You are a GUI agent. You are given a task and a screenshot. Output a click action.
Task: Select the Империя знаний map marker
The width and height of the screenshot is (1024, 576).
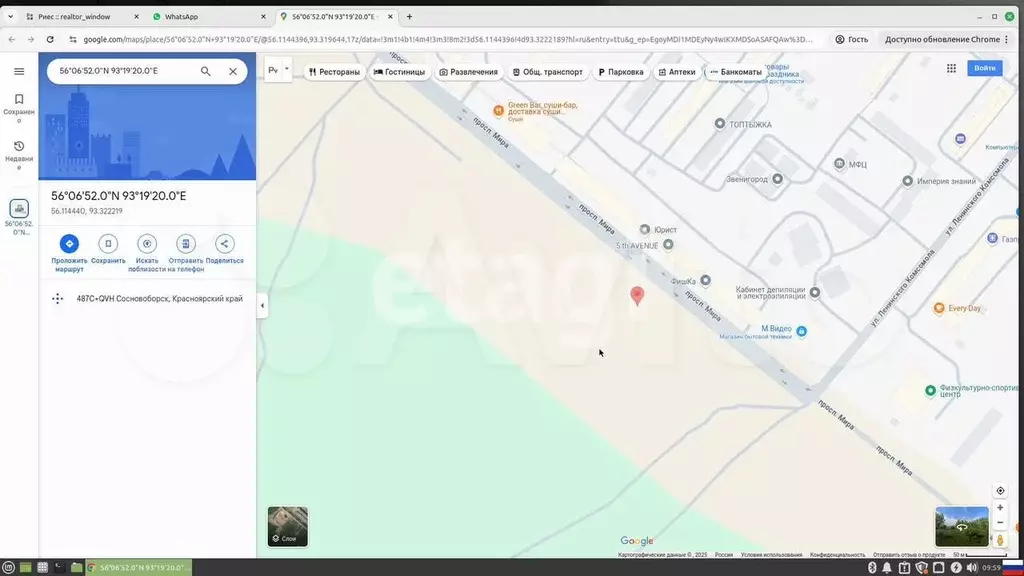[908, 181]
